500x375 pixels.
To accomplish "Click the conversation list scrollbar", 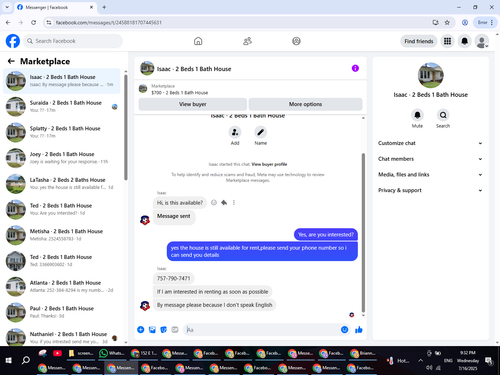I will (x=126, y=127).
